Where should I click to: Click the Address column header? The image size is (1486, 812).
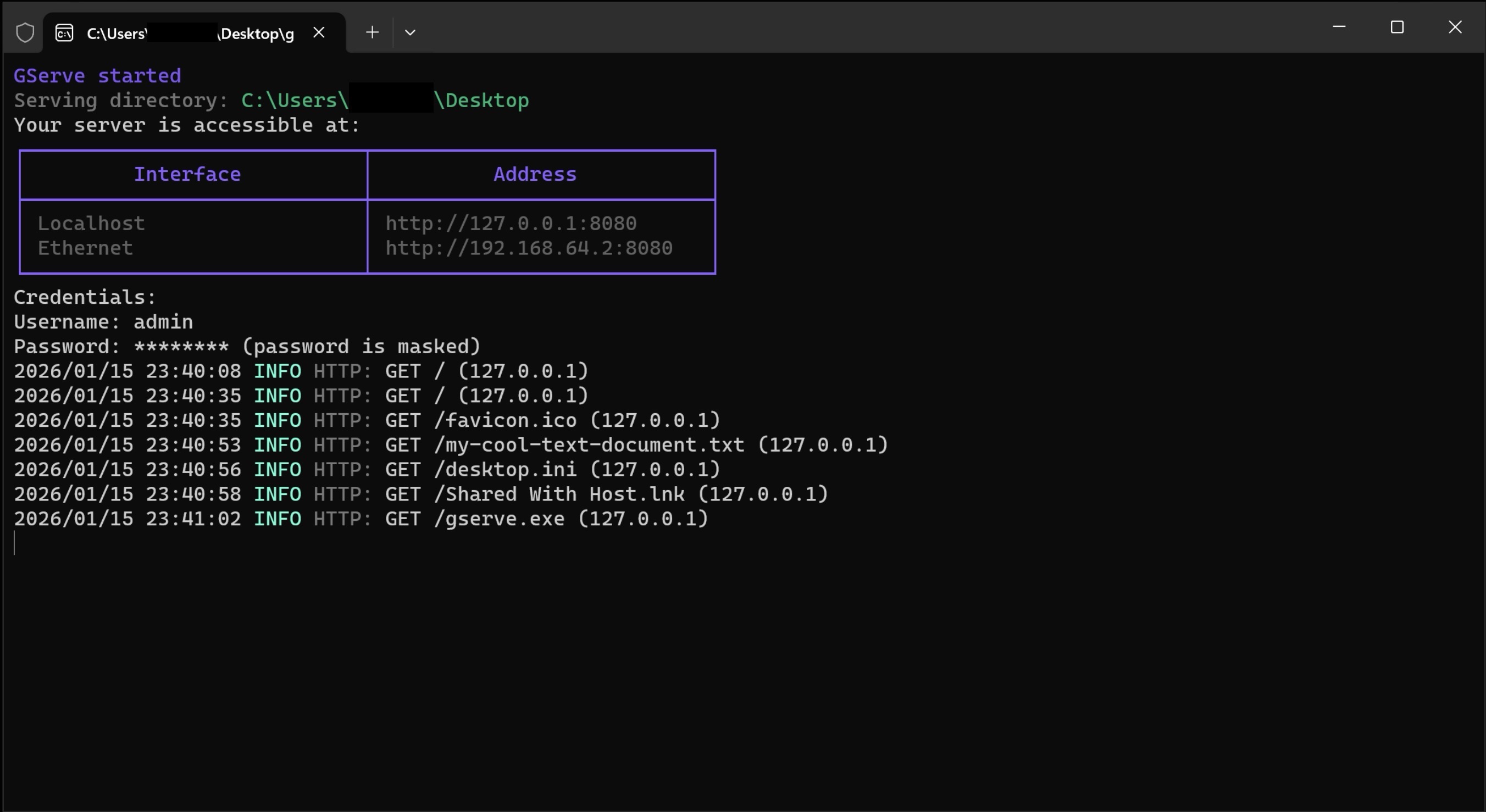pos(535,175)
